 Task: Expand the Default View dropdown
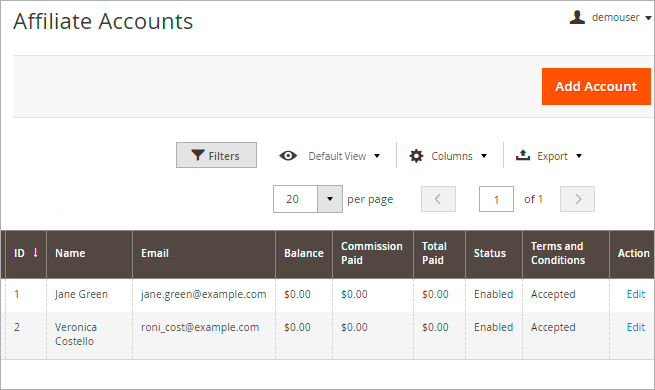click(344, 156)
